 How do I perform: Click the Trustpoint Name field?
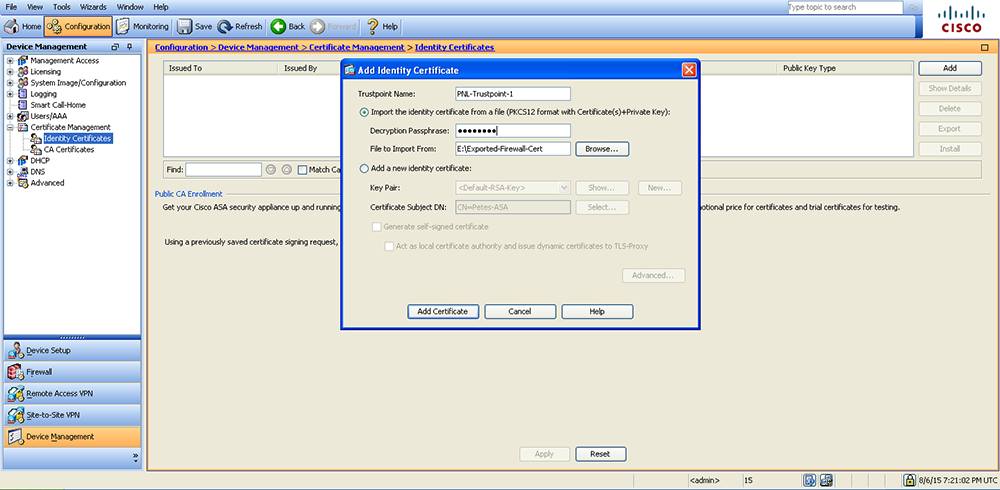[513, 94]
